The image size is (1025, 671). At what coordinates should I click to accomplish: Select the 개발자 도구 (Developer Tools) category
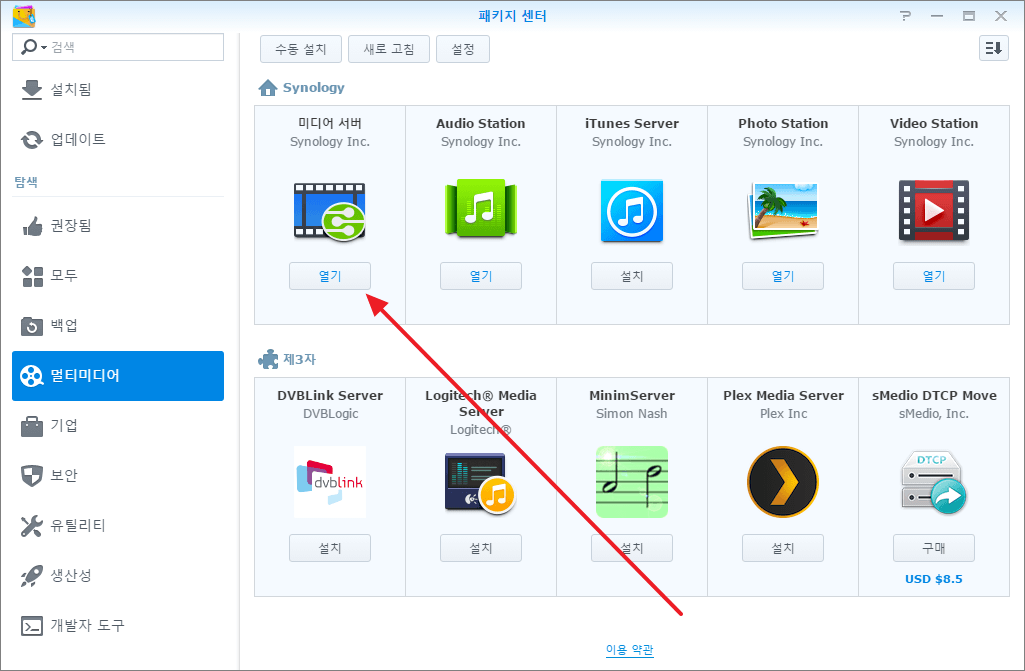(118, 625)
